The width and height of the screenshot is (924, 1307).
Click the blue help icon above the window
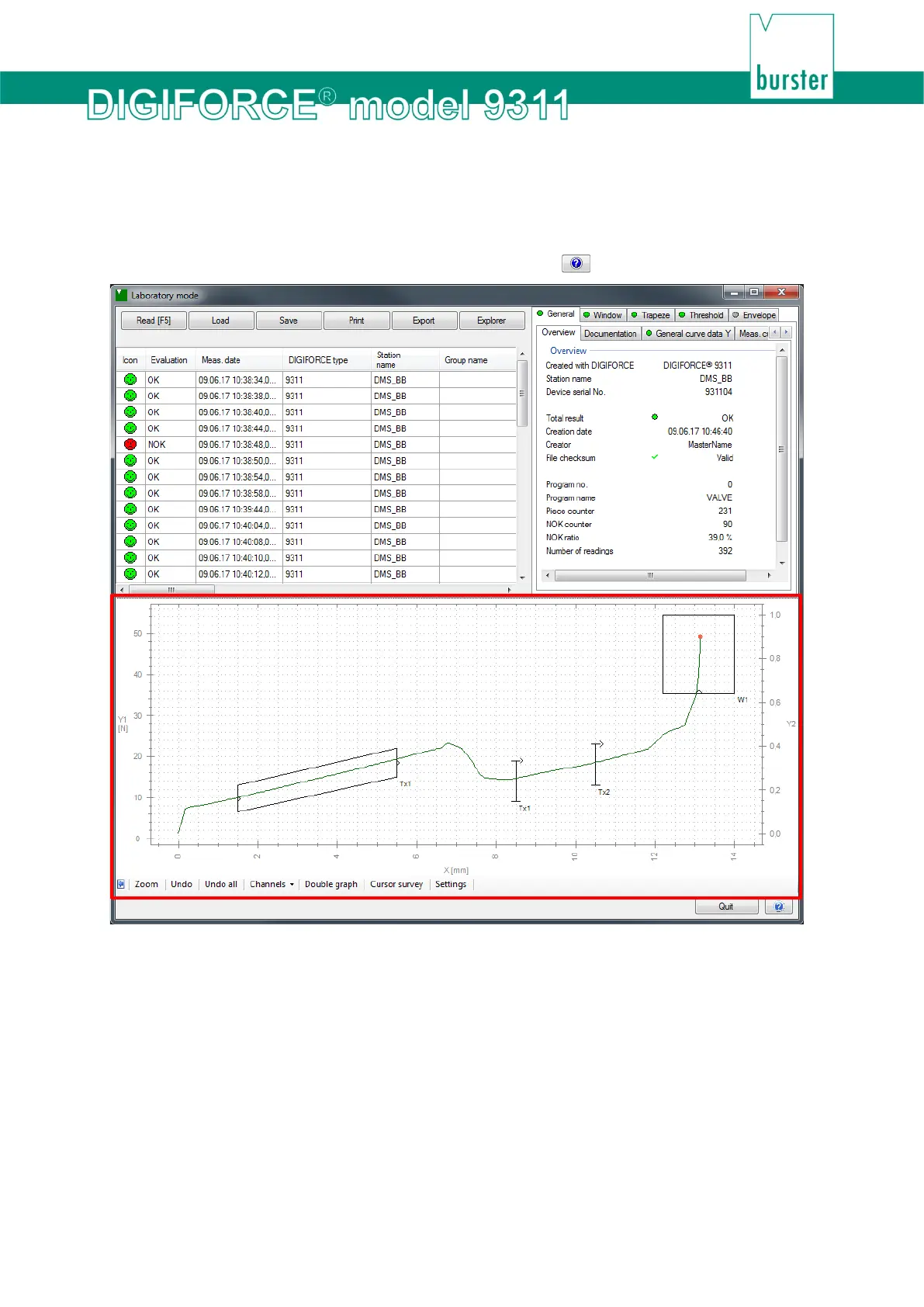[576, 263]
